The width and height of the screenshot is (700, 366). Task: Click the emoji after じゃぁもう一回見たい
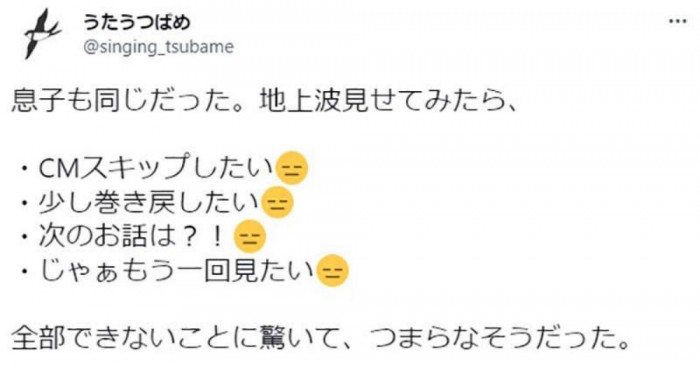point(332,271)
